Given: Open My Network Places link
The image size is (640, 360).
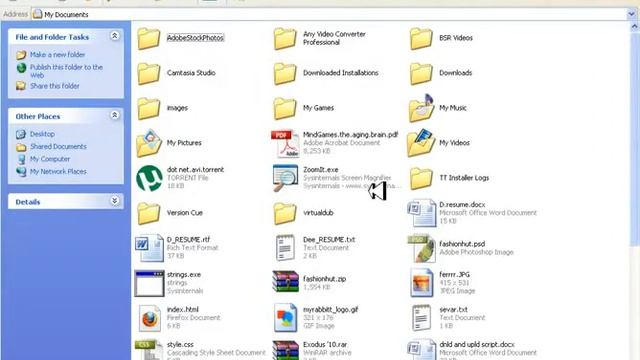Looking at the screenshot, I should click(58, 172).
